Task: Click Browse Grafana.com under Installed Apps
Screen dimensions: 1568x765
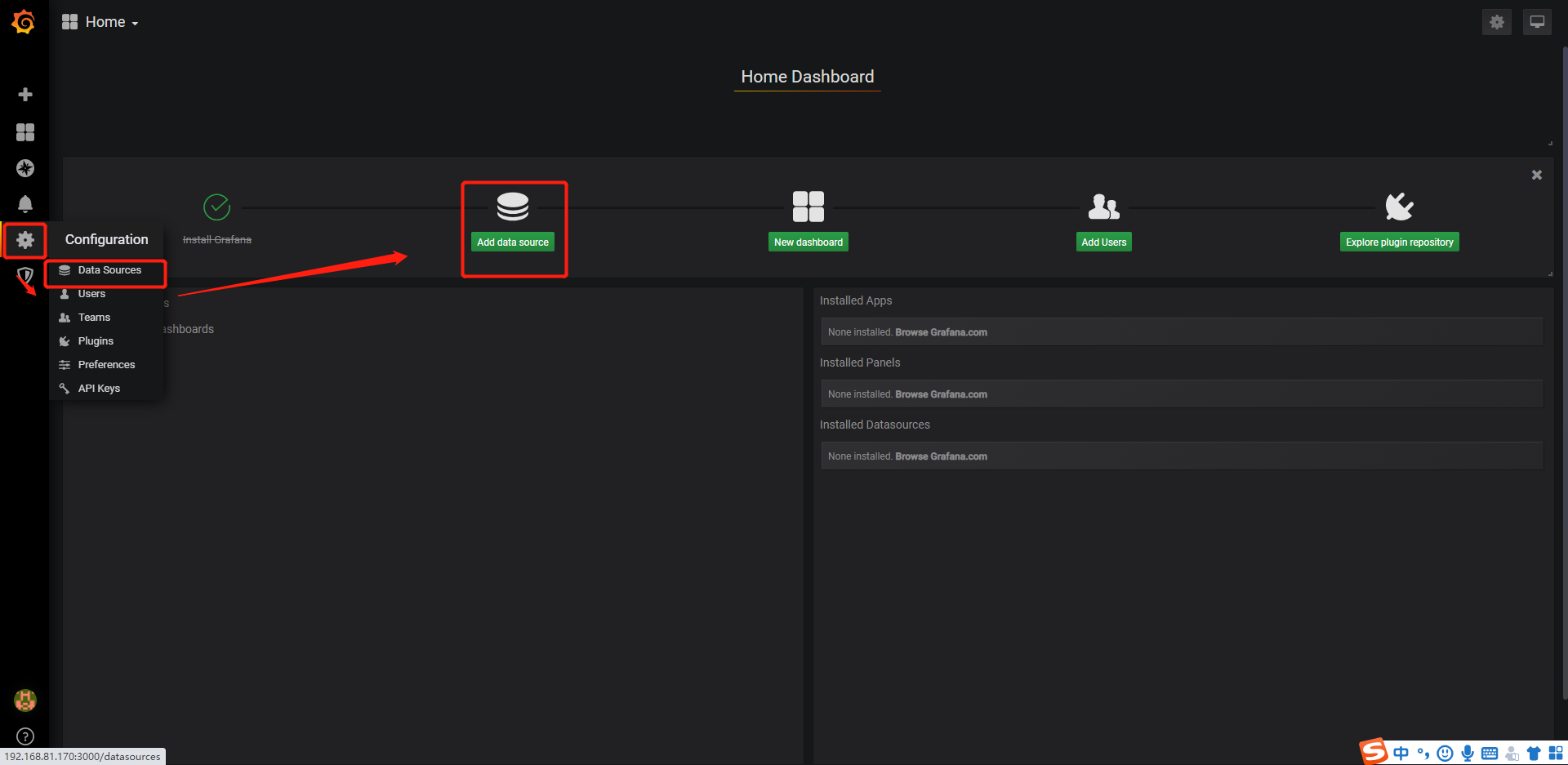Action: coord(941,332)
